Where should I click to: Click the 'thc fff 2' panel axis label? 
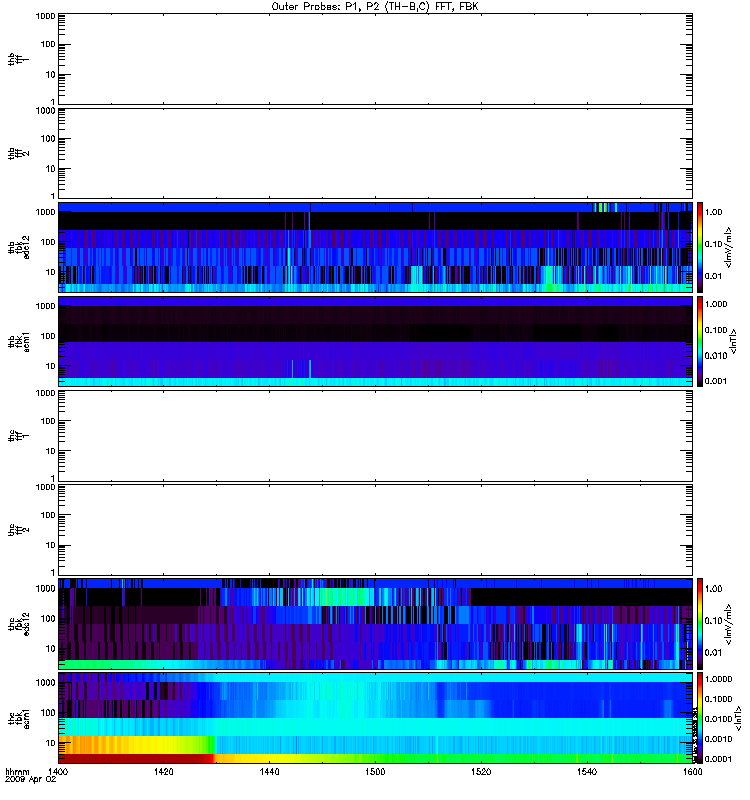click(x=18, y=530)
